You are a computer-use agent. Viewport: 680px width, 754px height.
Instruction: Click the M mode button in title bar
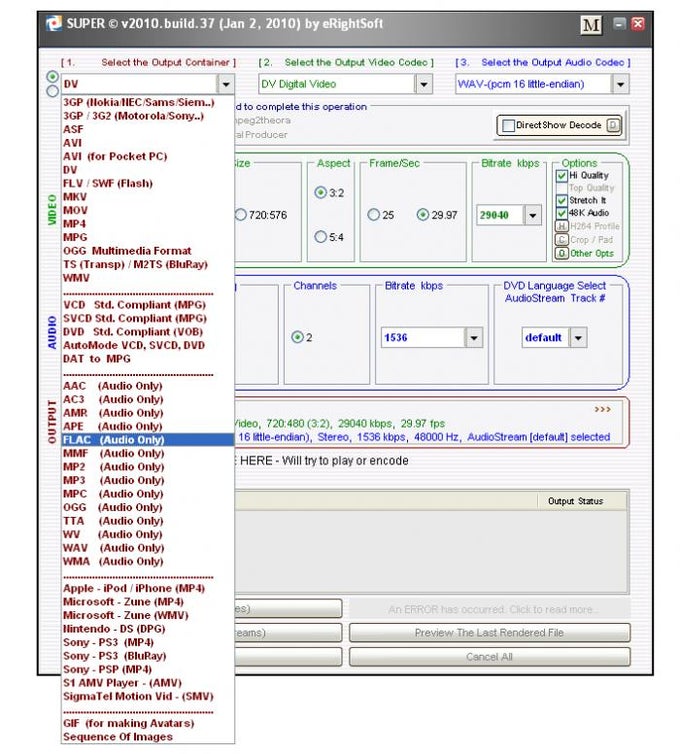point(591,25)
